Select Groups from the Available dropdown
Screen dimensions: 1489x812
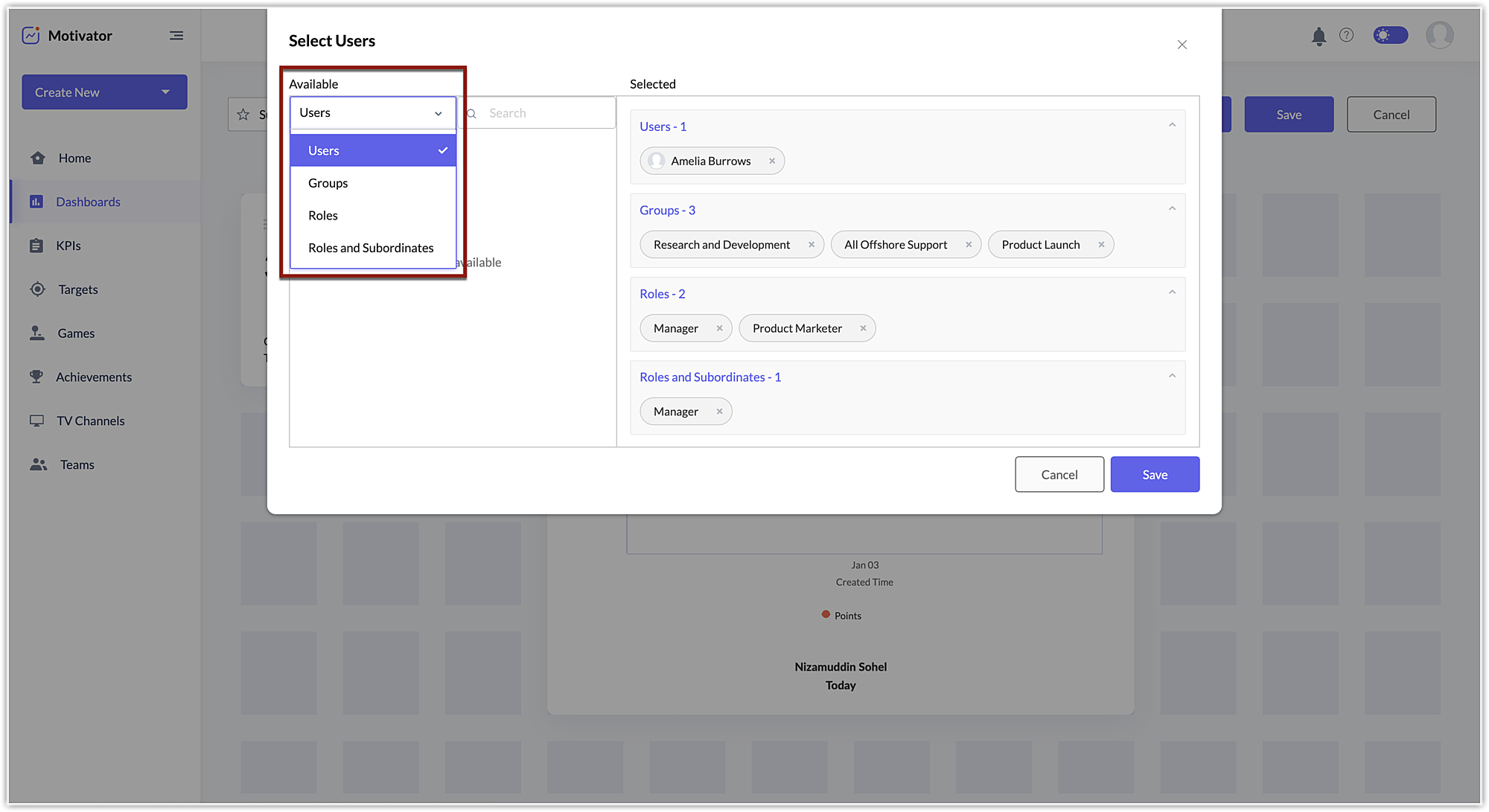[x=328, y=183]
